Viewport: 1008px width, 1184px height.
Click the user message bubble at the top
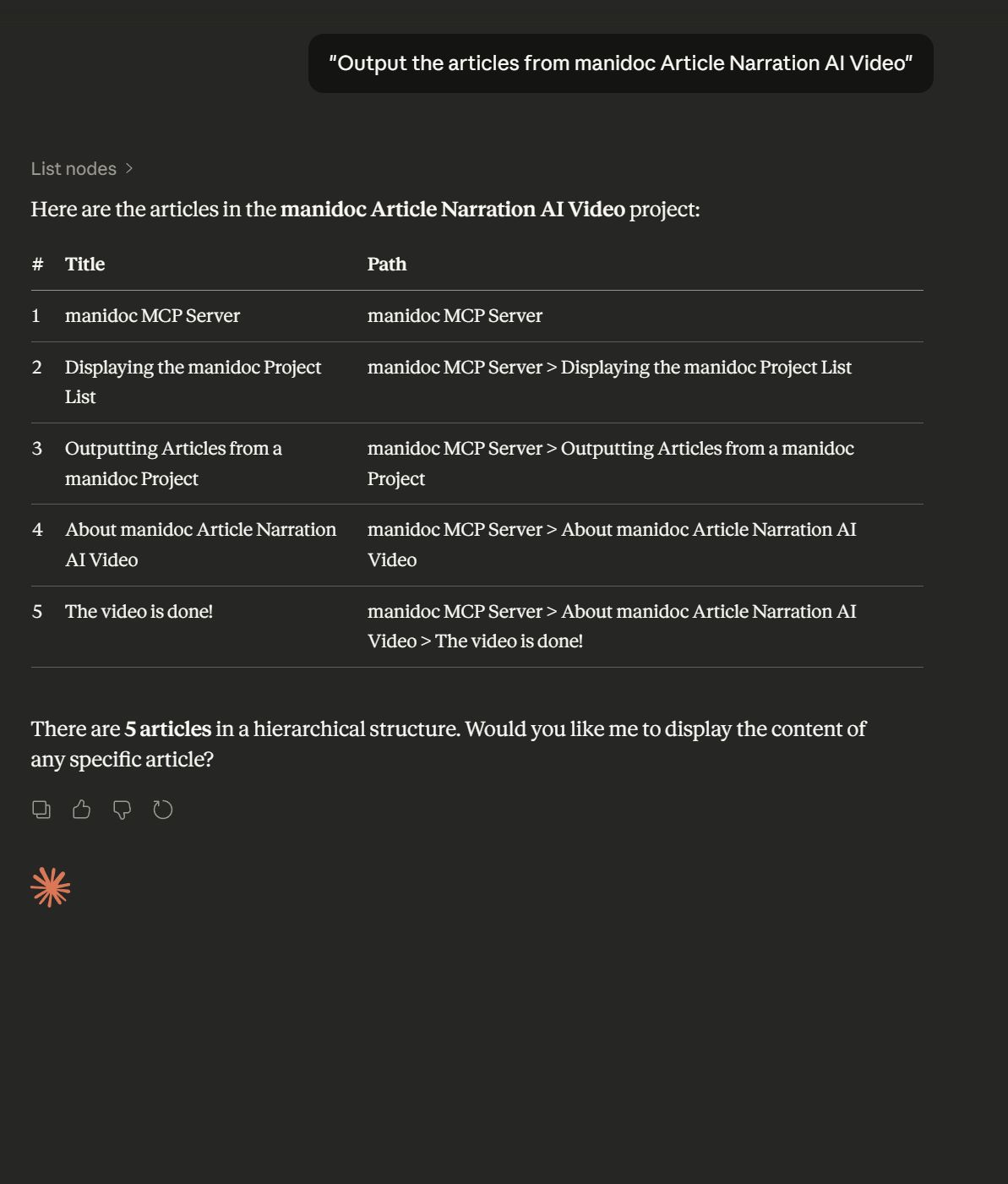click(621, 63)
